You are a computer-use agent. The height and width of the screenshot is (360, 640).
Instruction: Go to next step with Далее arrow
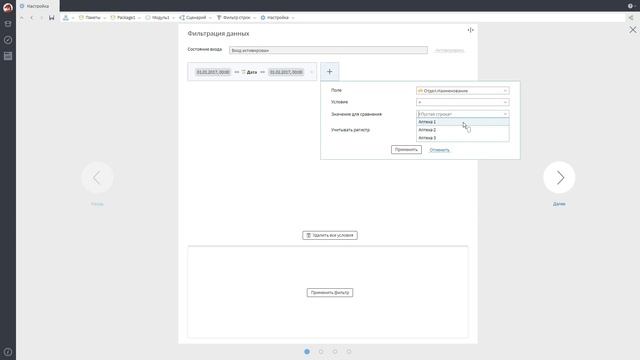tap(559, 178)
